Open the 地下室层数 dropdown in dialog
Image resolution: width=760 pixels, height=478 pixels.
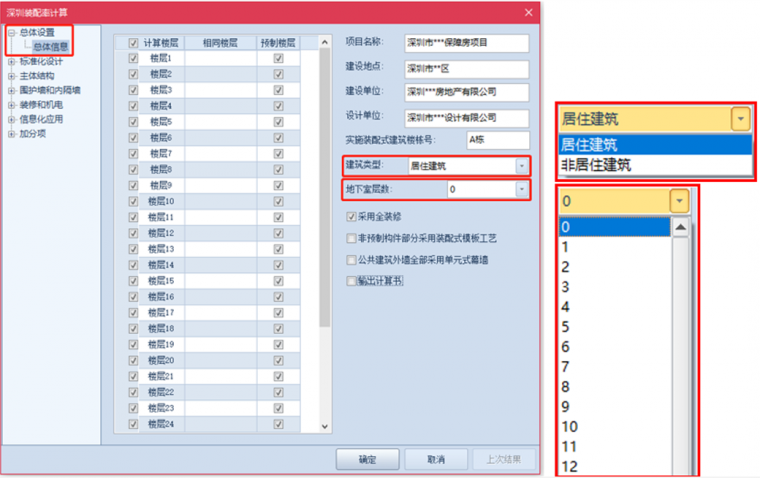pos(521,189)
